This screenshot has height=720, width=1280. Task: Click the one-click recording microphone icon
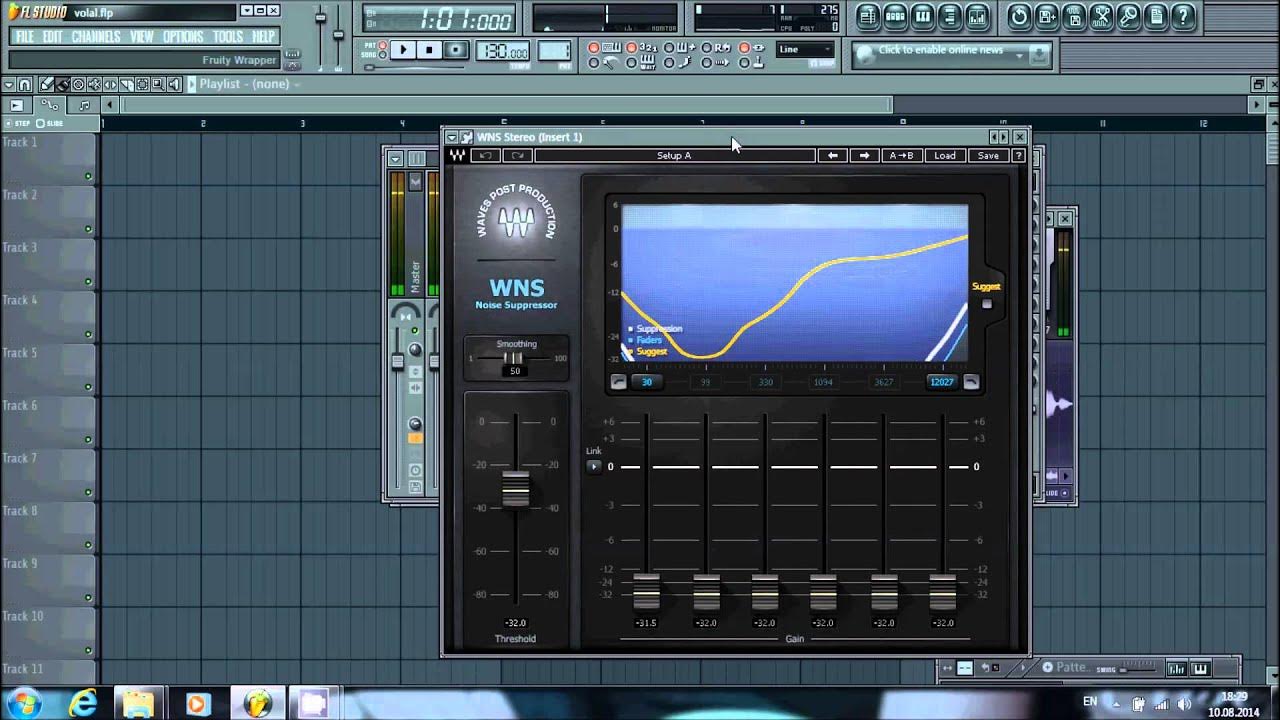[1129, 16]
